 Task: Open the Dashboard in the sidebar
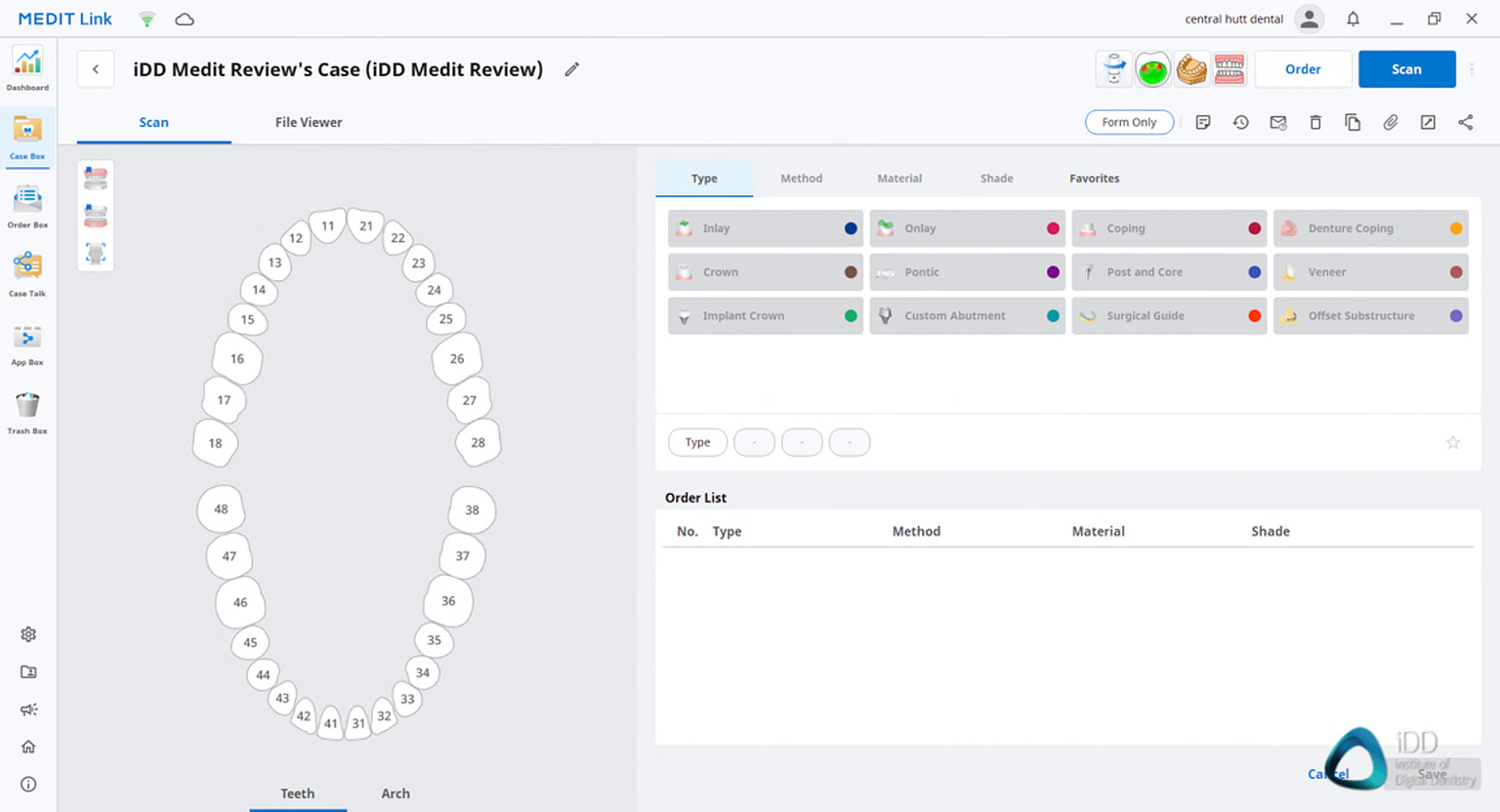[x=27, y=68]
